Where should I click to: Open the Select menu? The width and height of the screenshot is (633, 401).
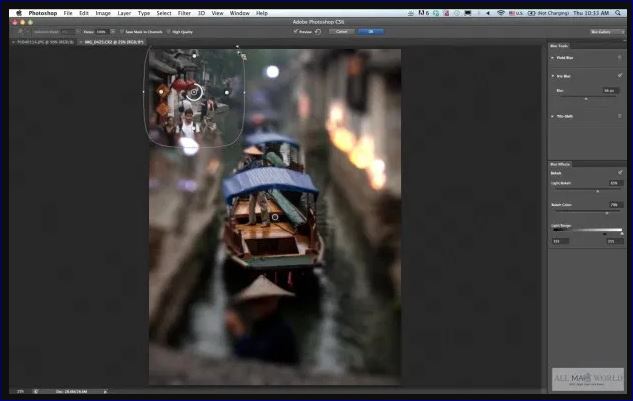163,13
